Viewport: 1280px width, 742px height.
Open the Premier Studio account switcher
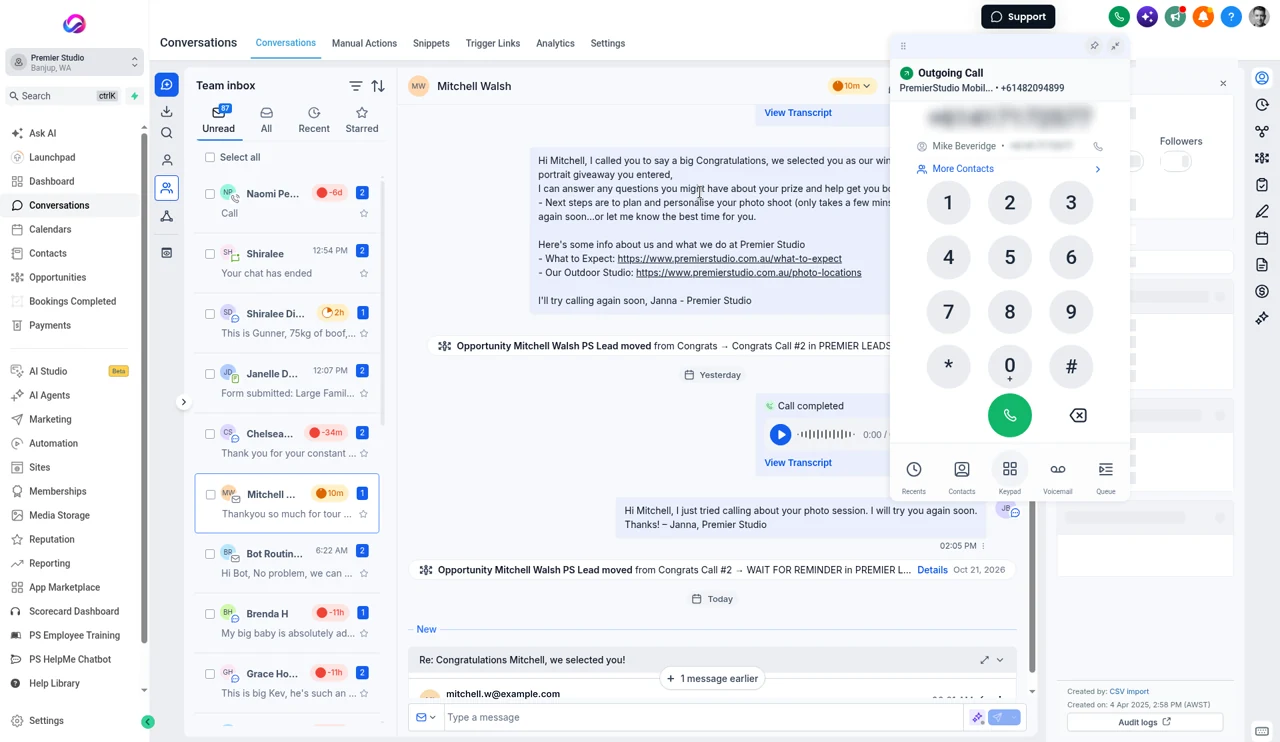(x=75, y=62)
